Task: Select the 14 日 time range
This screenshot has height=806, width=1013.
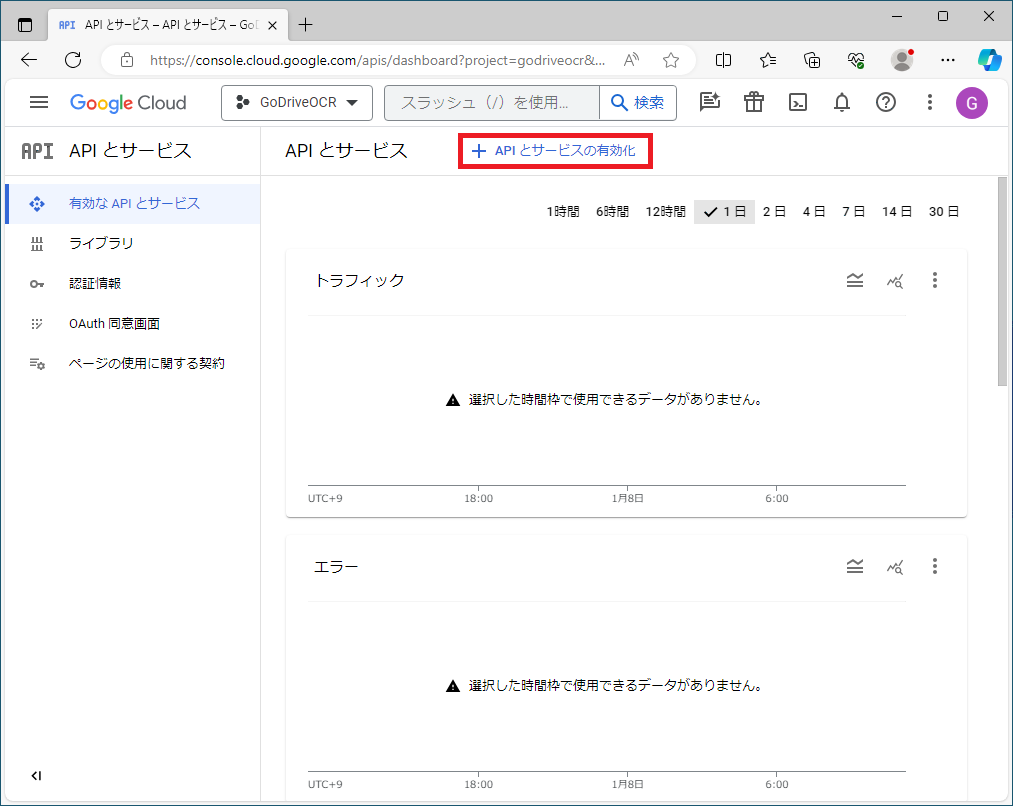Action: (x=897, y=212)
